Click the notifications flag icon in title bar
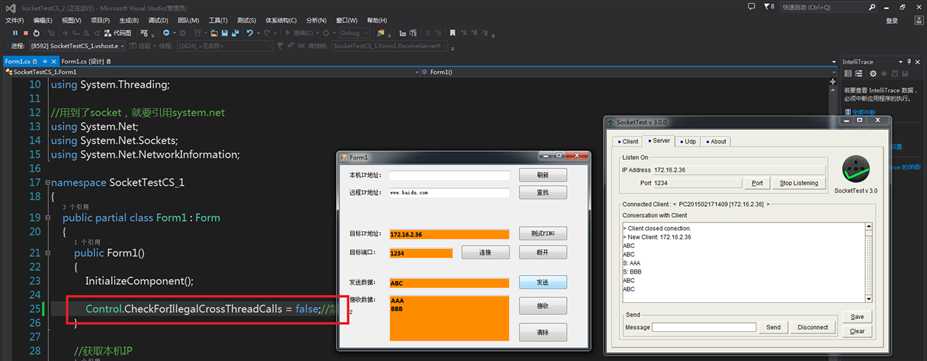 click(768, 6)
